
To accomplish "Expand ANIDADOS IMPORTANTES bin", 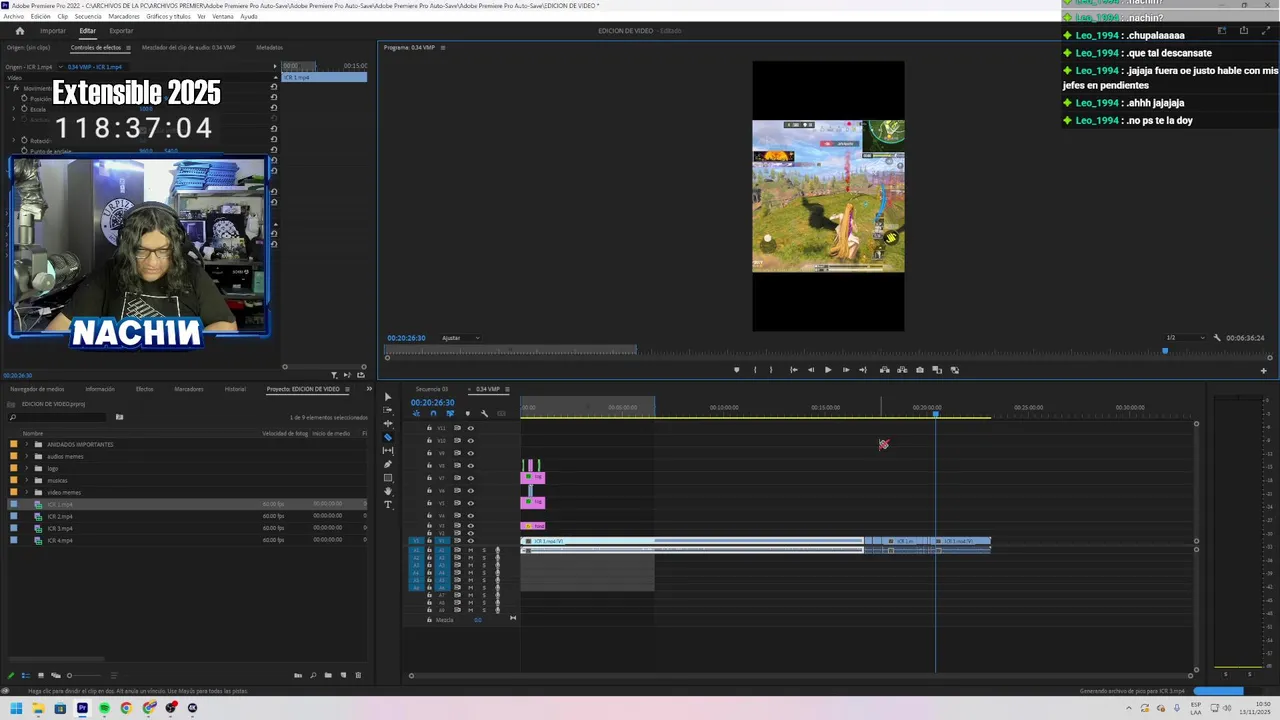I will [27, 444].
